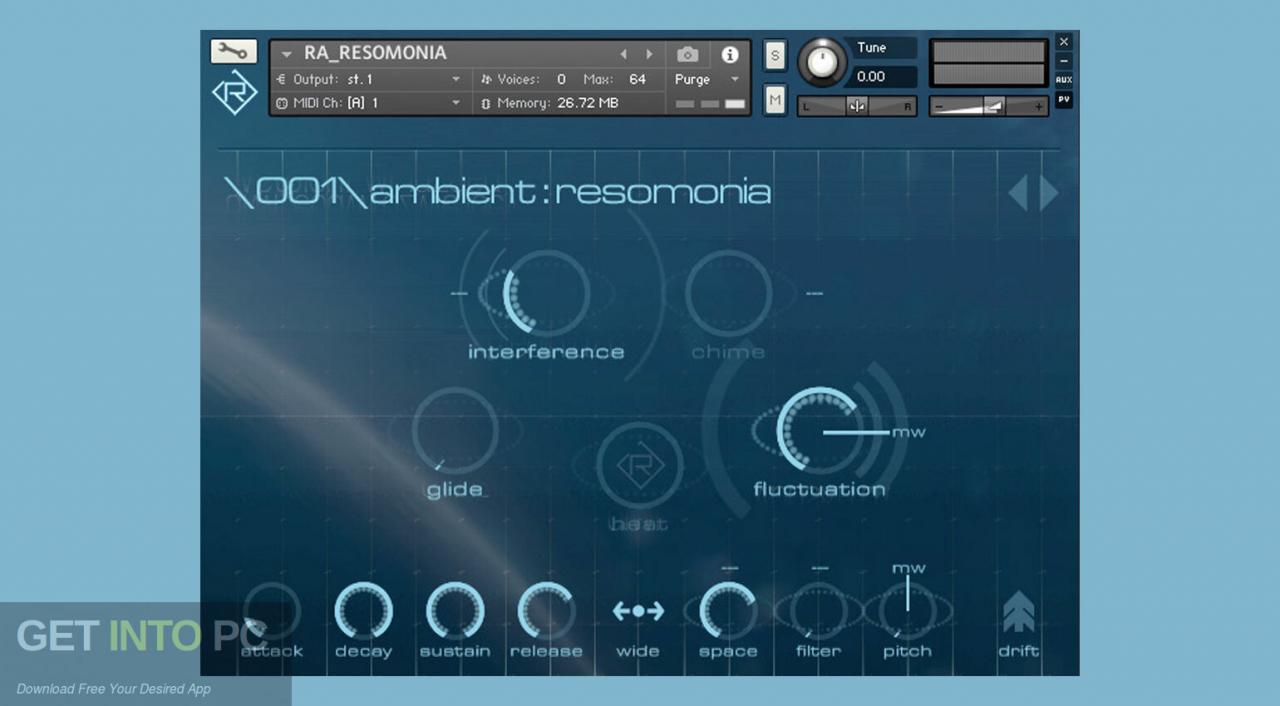This screenshot has height=706, width=1280.
Task: Click the modulation dash right of chime
Action: (814, 293)
